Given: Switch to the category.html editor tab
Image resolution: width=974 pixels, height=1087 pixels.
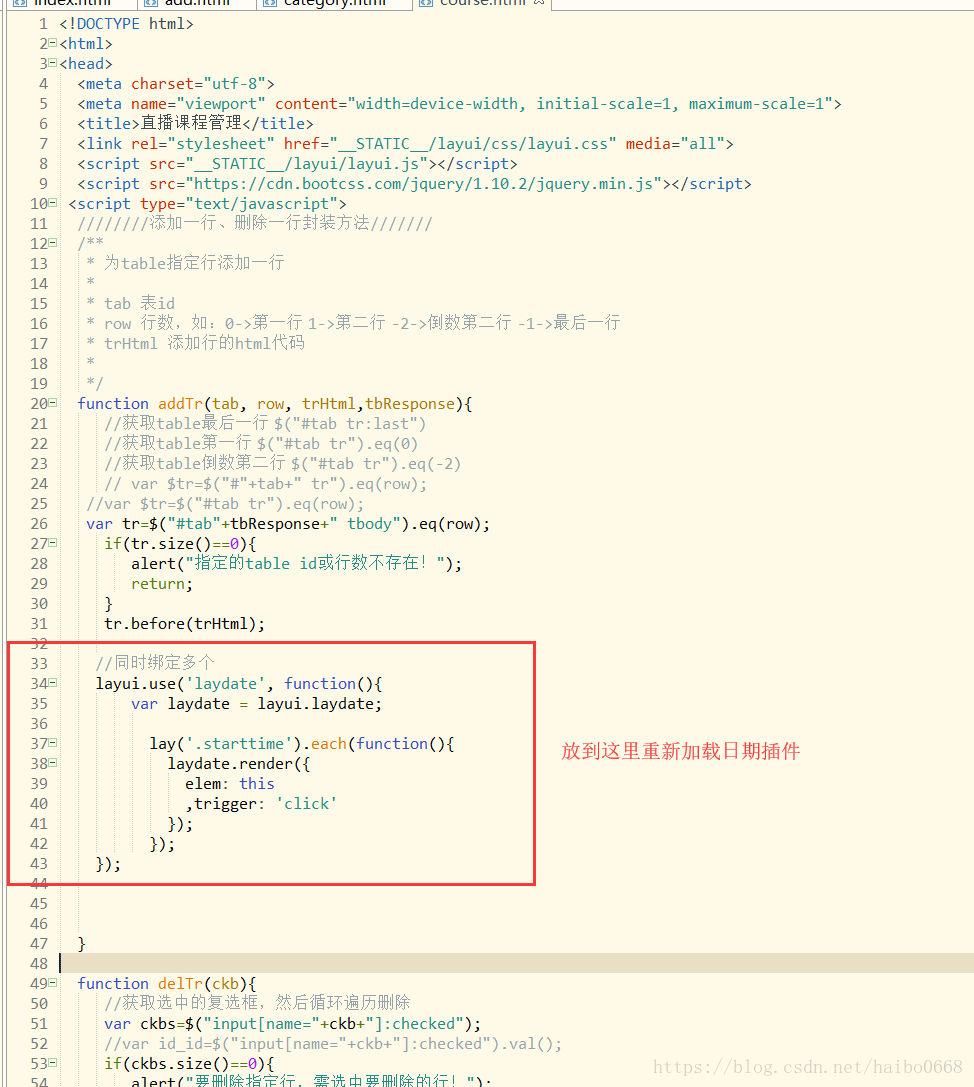Looking at the screenshot, I should tap(335, 3).
